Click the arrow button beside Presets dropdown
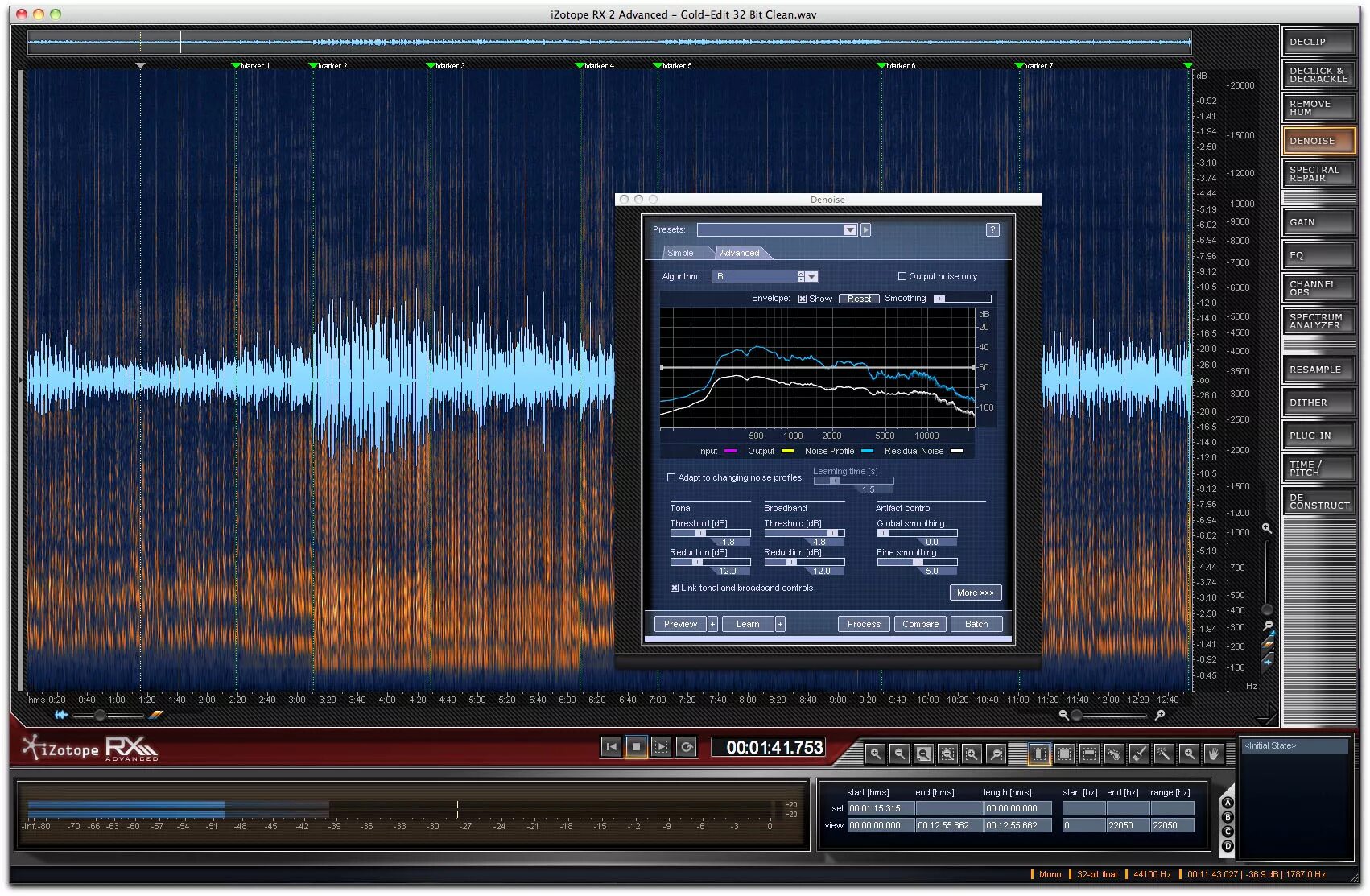The width and height of the screenshot is (1370, 896). pos(866,229)
